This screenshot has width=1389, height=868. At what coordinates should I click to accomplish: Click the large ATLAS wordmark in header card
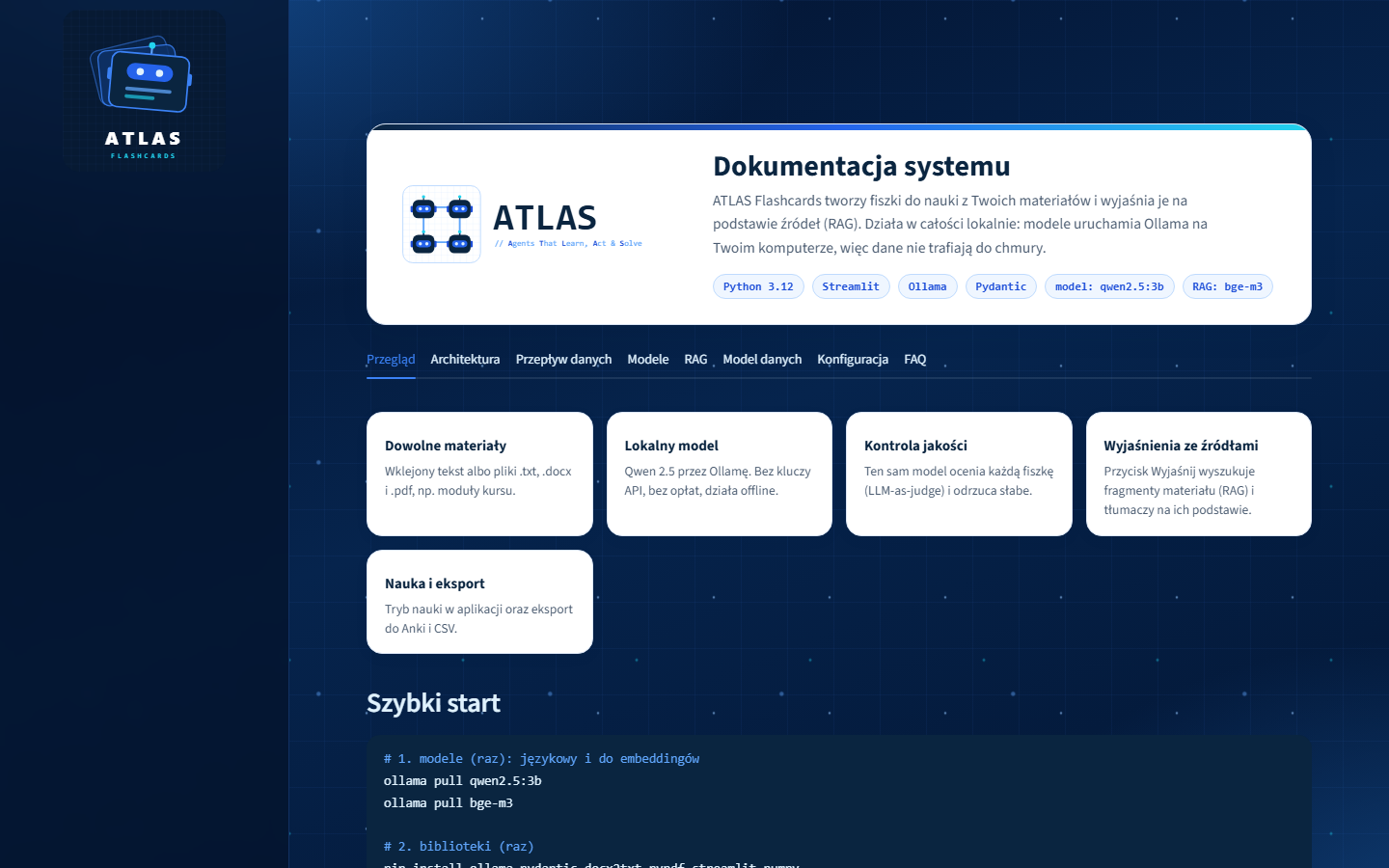(x=545, y=218)
